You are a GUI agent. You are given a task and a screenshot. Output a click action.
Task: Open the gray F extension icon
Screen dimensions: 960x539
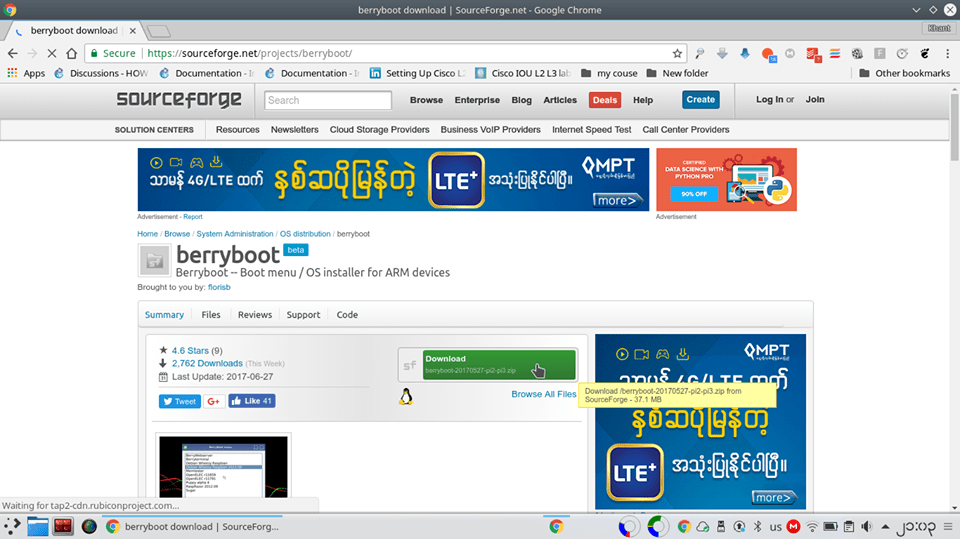[x=880, y=54]
